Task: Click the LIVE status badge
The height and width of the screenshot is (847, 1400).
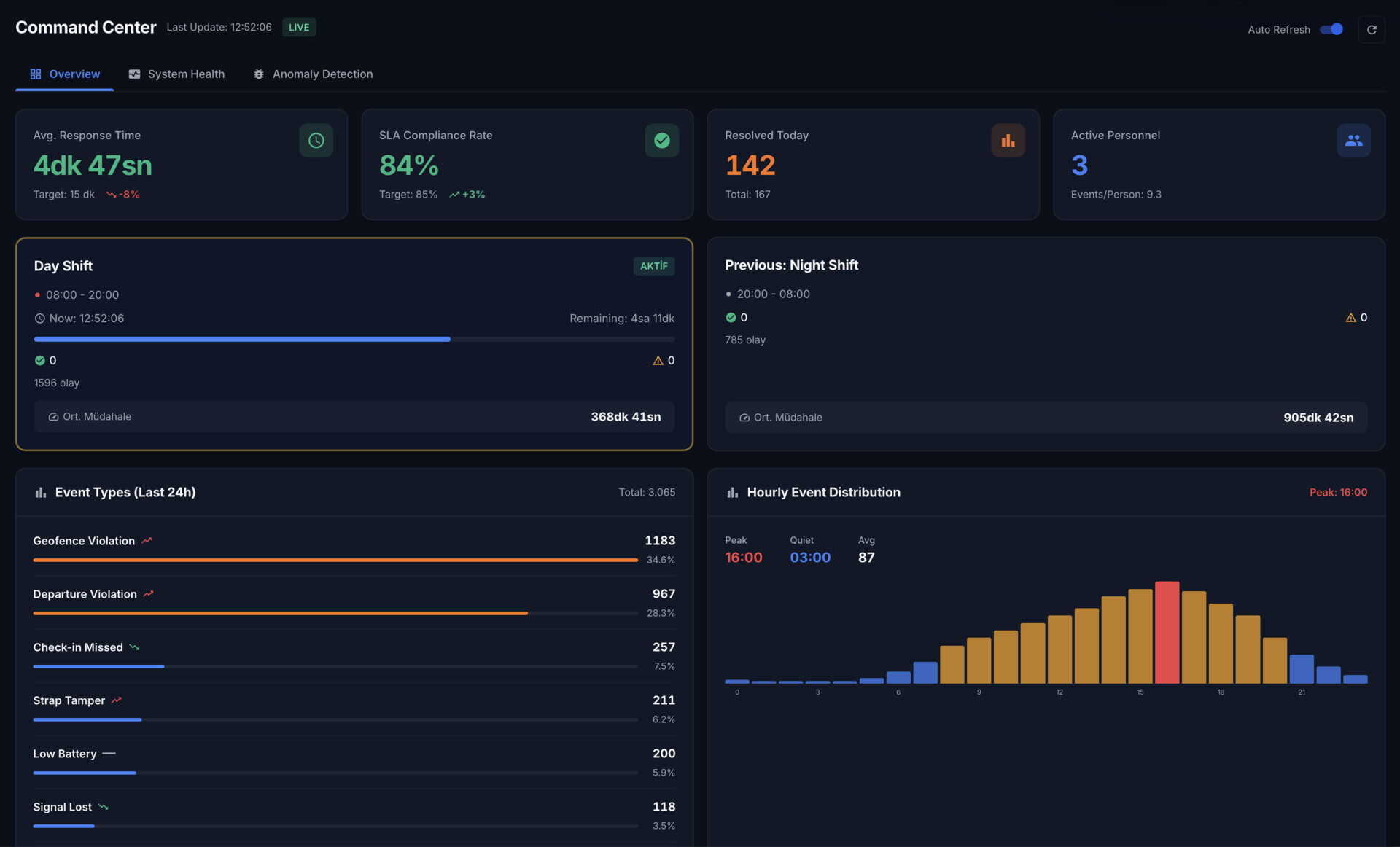Action: coord(298,27)
